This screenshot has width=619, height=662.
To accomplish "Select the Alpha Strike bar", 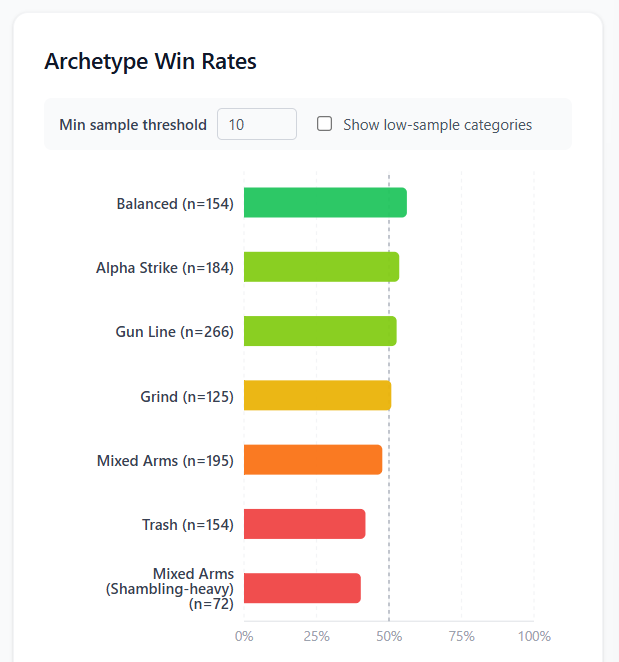I will 321,267.
